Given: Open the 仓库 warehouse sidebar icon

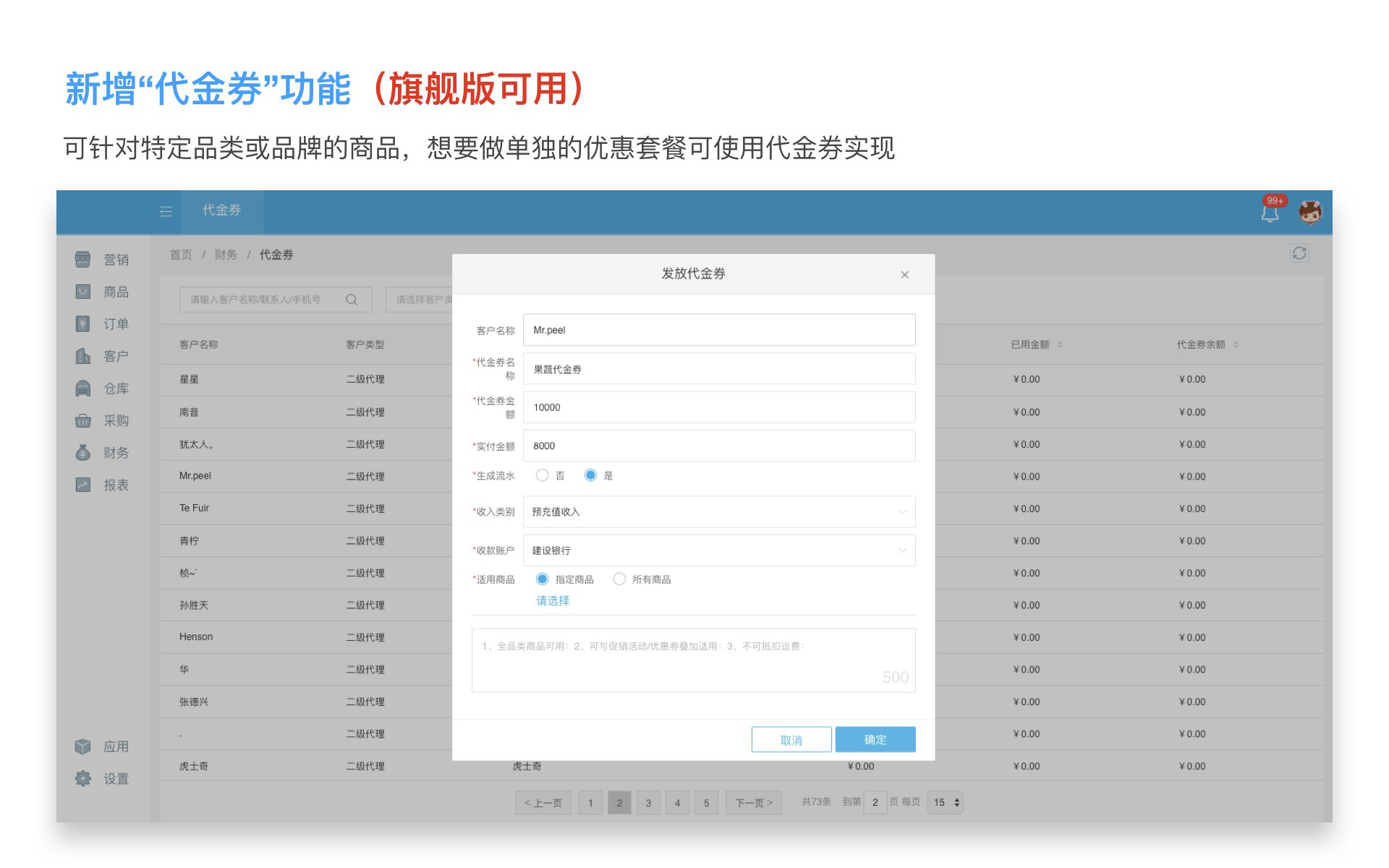Looking at the screenshot, I should coord(83,388).
